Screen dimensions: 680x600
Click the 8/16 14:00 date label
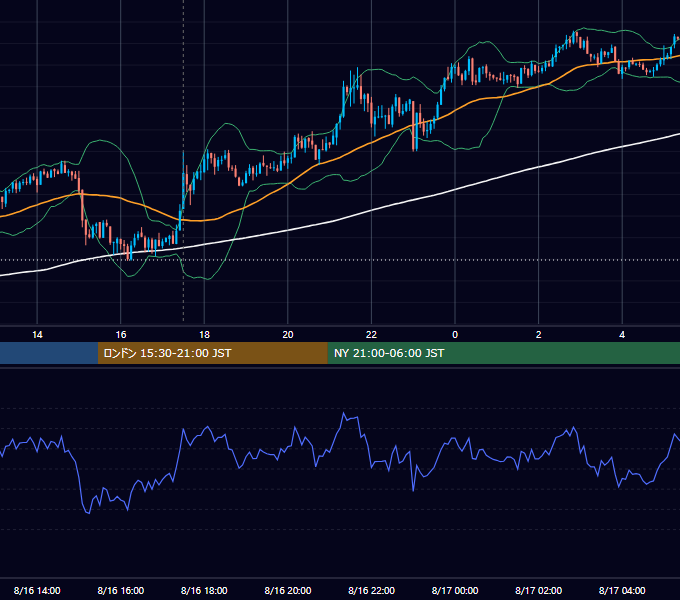click(37, 590)
